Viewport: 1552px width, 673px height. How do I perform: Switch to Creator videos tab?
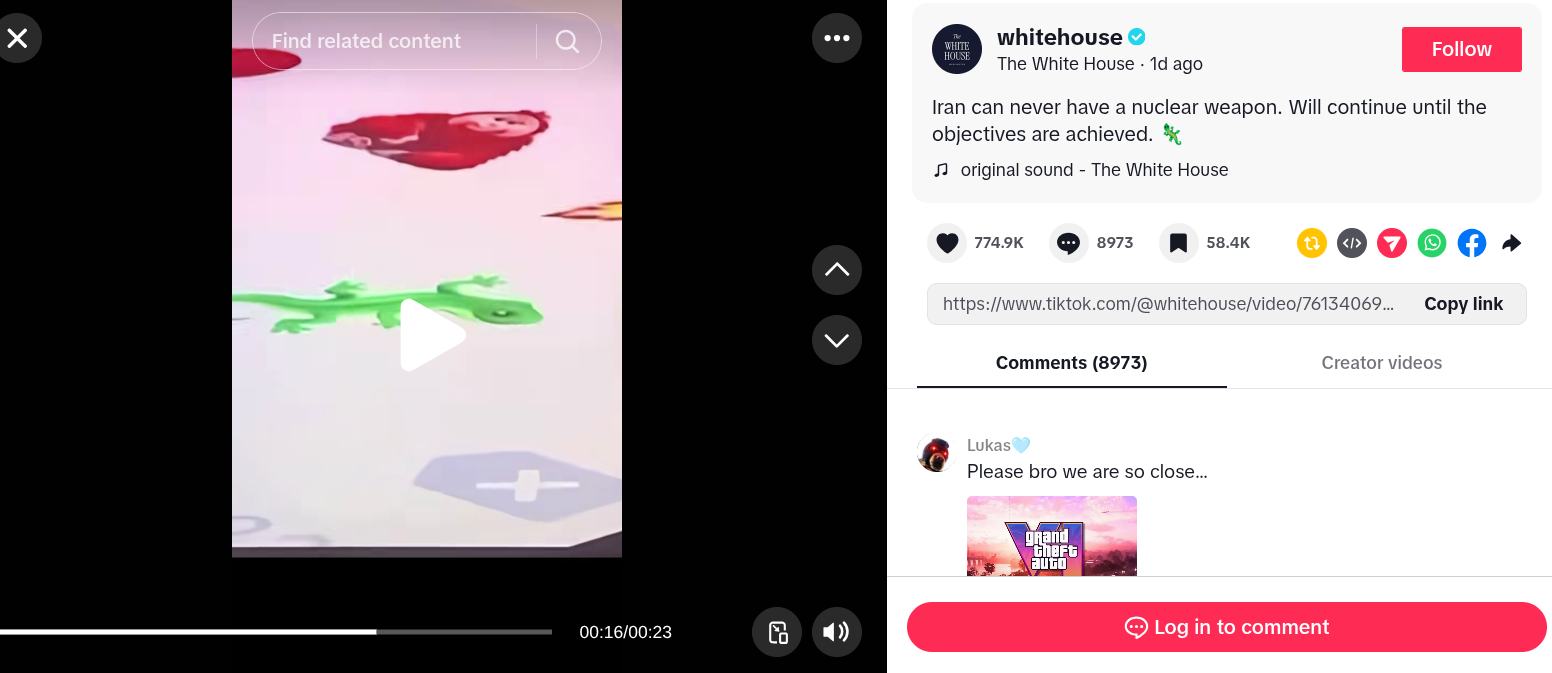click(1382, 363)
